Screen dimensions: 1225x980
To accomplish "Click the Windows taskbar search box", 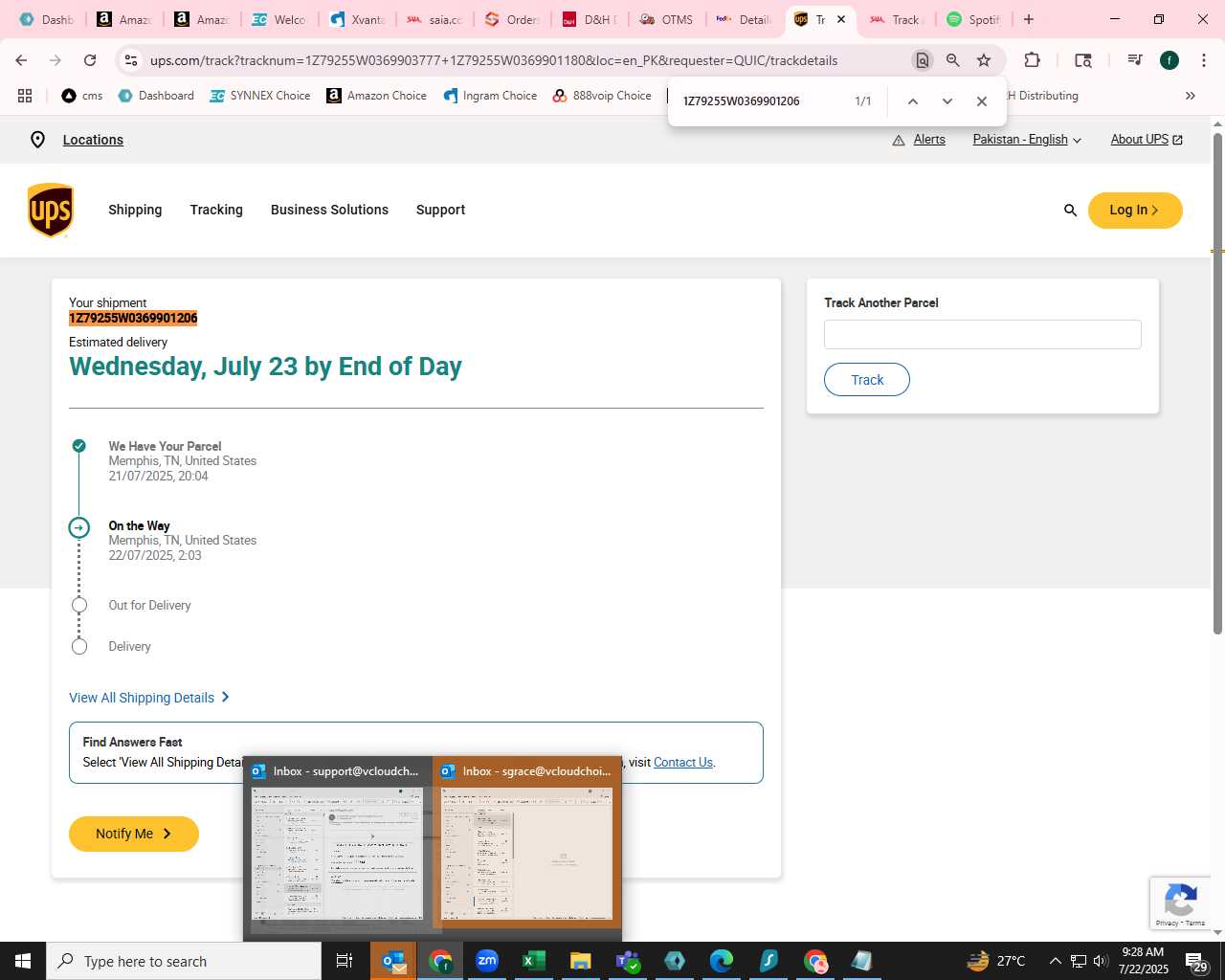I will [184, 961].
